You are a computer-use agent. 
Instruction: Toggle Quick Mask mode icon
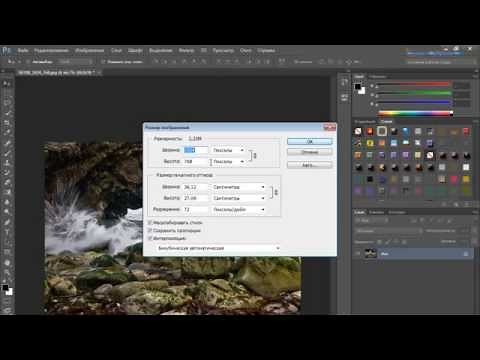click(7, 301)
